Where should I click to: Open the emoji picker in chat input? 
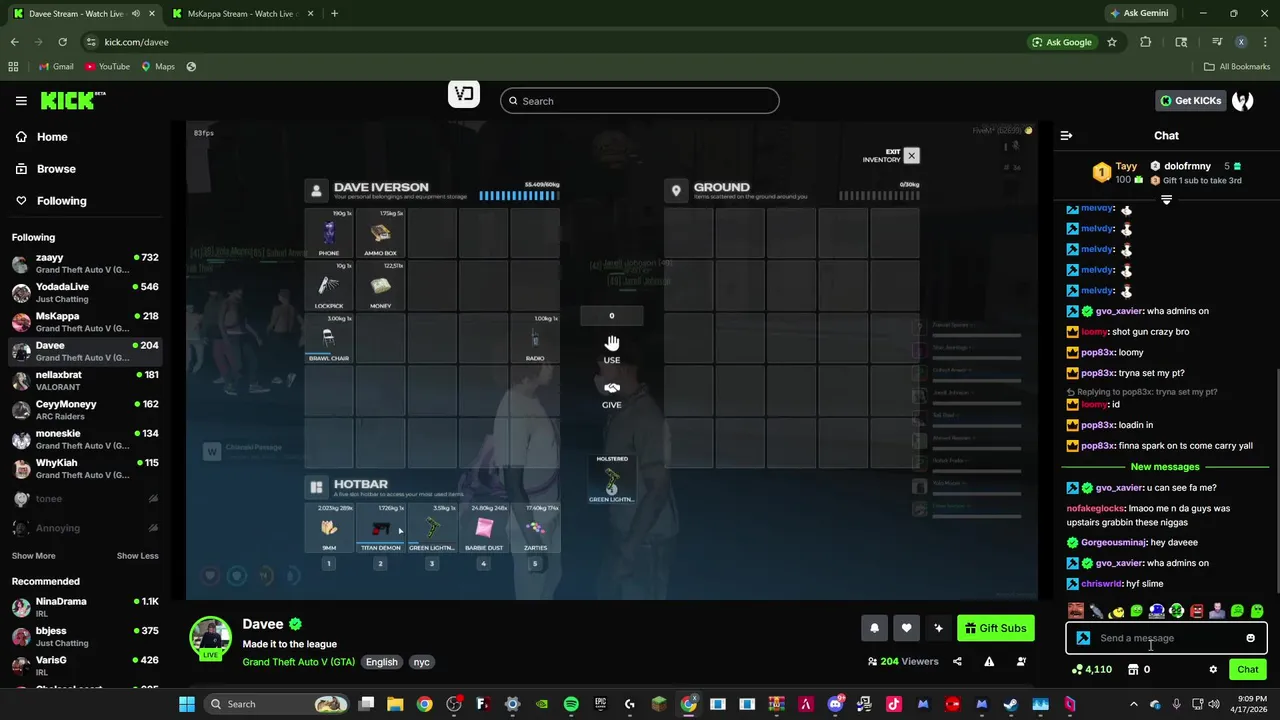coord(1250,638)
